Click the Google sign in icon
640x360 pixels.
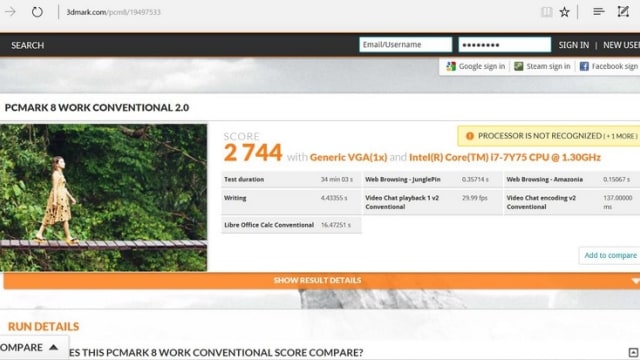tap(451, 66)
